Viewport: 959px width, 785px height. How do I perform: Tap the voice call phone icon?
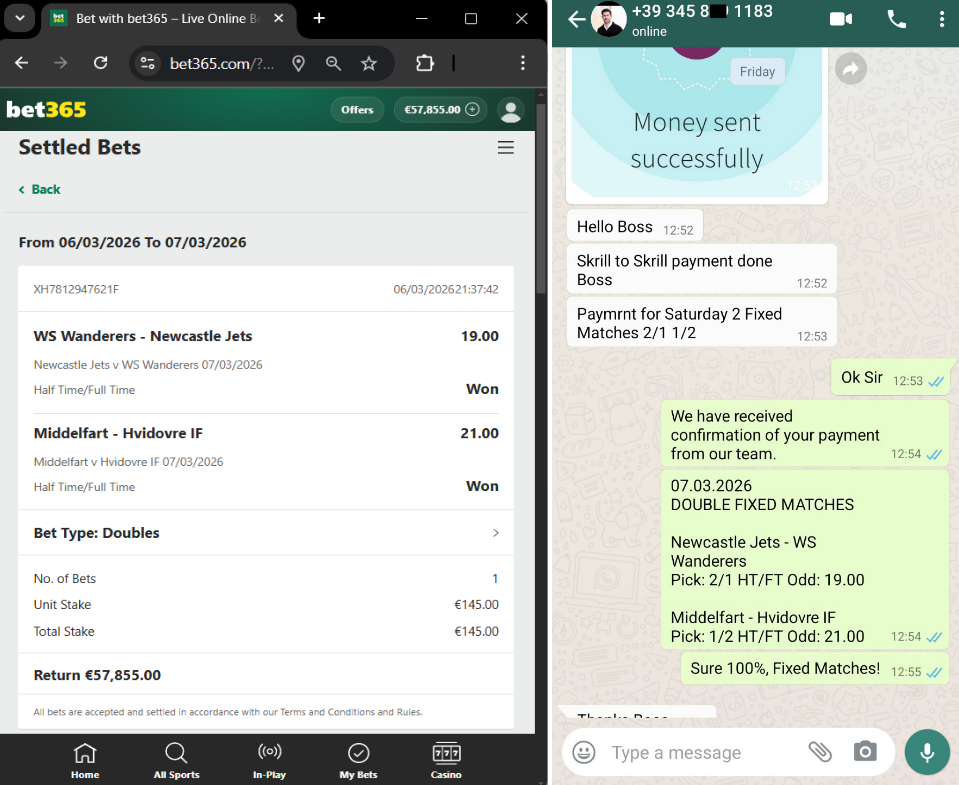(896, 19)
